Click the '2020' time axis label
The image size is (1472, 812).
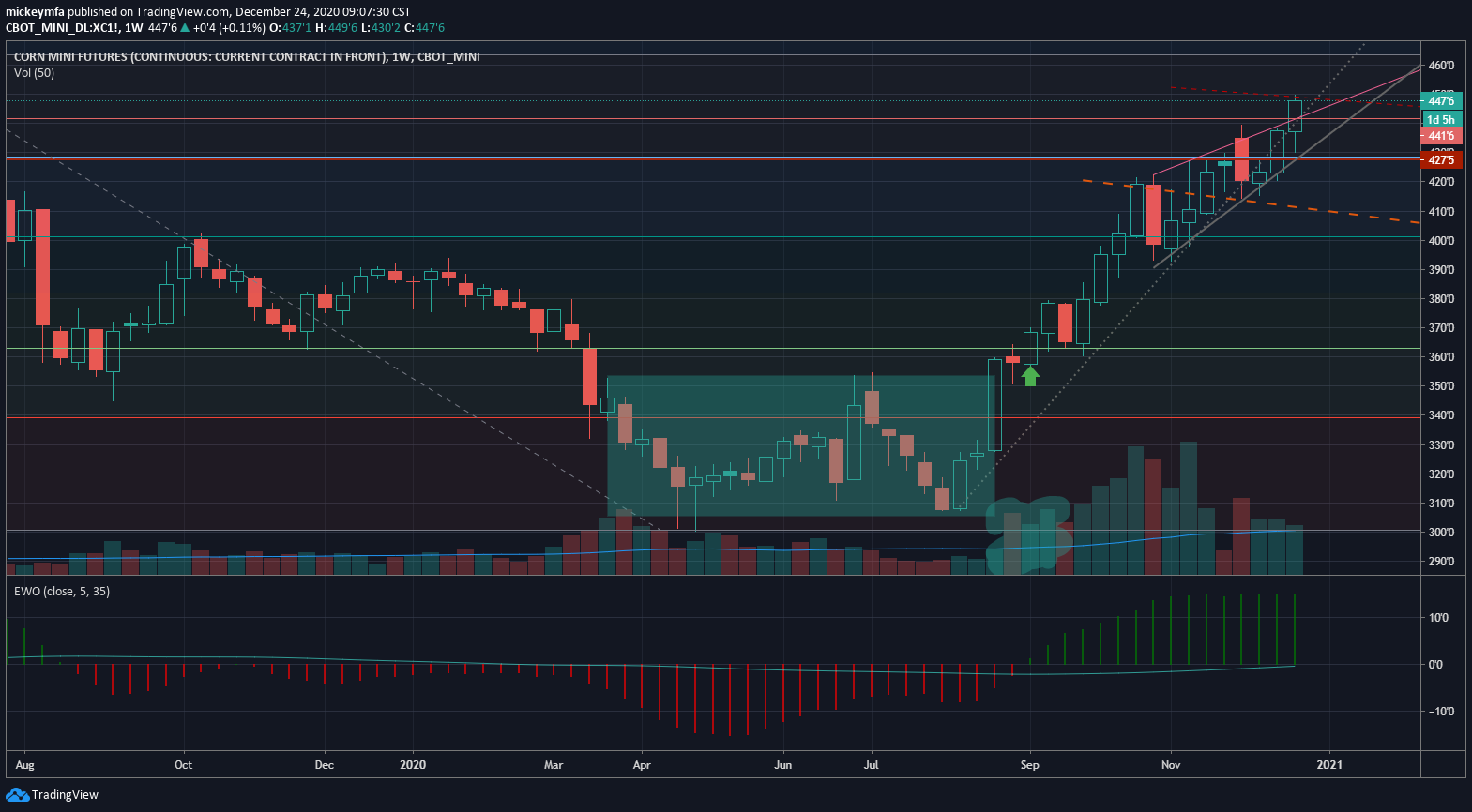point(413,765)
